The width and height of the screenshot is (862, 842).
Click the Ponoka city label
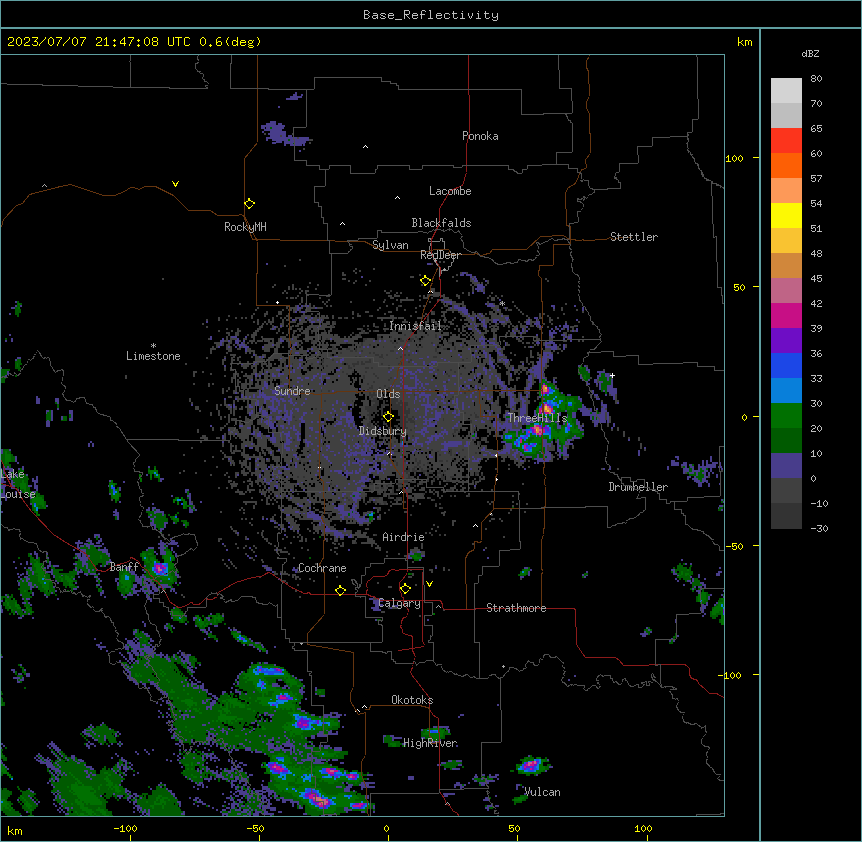tap(480, 136)
